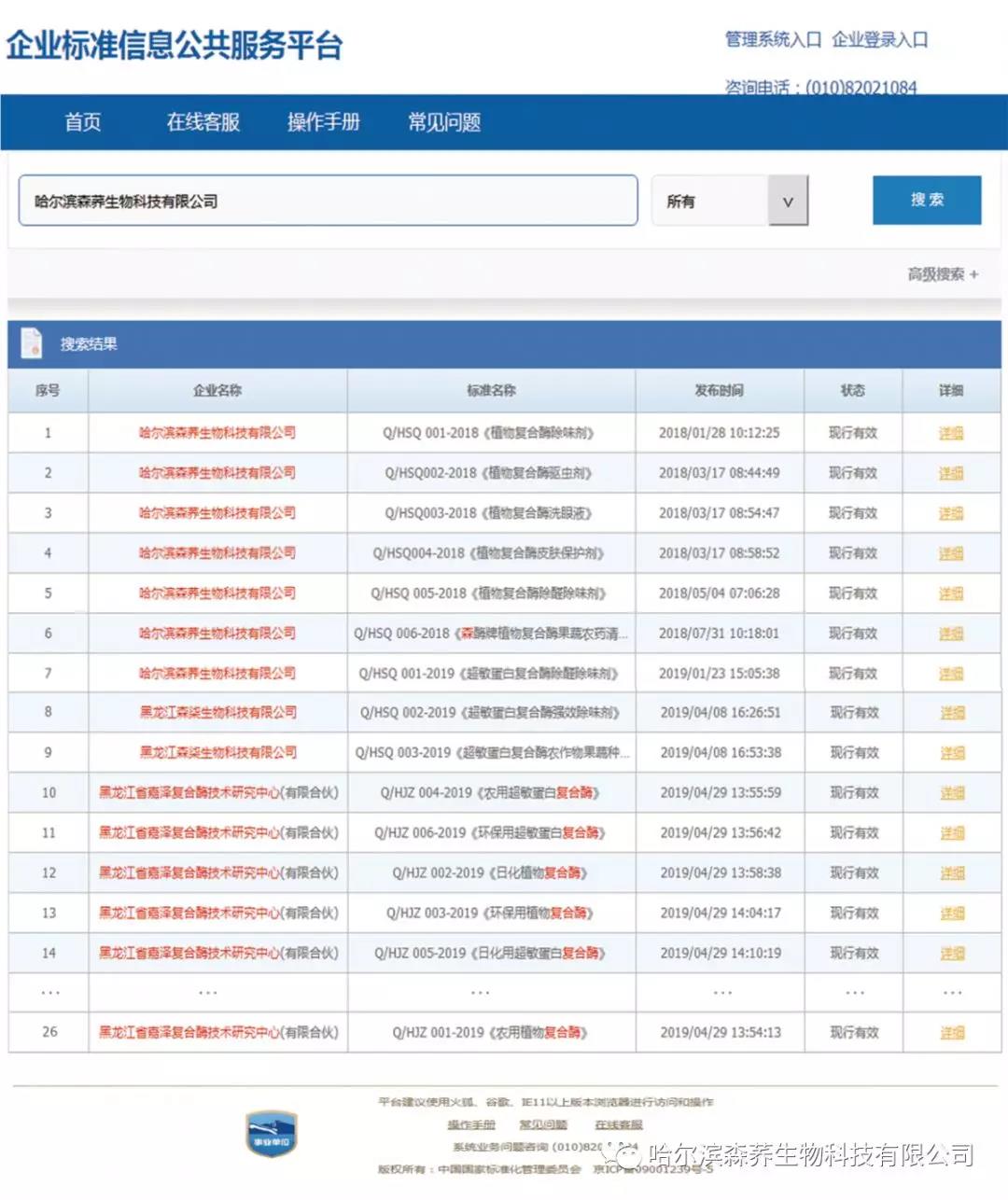
Task: Open 详细 link for Q/HSQ 002-2019 row
Action: (952, 713)
